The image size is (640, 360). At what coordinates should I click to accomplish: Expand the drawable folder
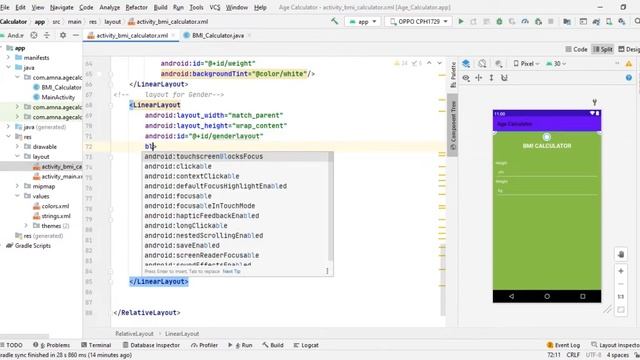(x=17, y=146)
